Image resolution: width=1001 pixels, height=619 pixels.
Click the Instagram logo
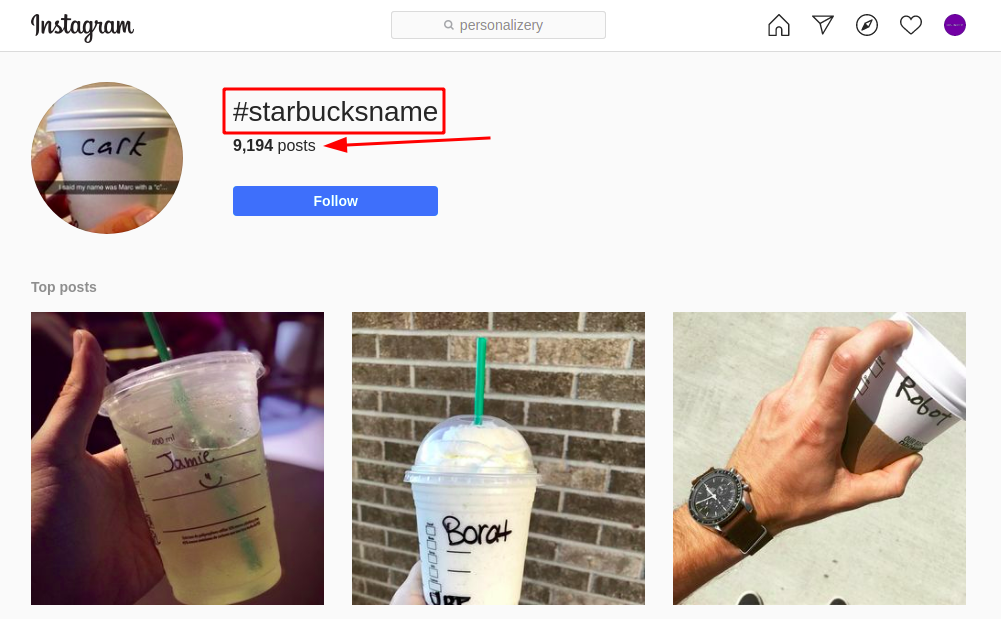tap(82, 26)
